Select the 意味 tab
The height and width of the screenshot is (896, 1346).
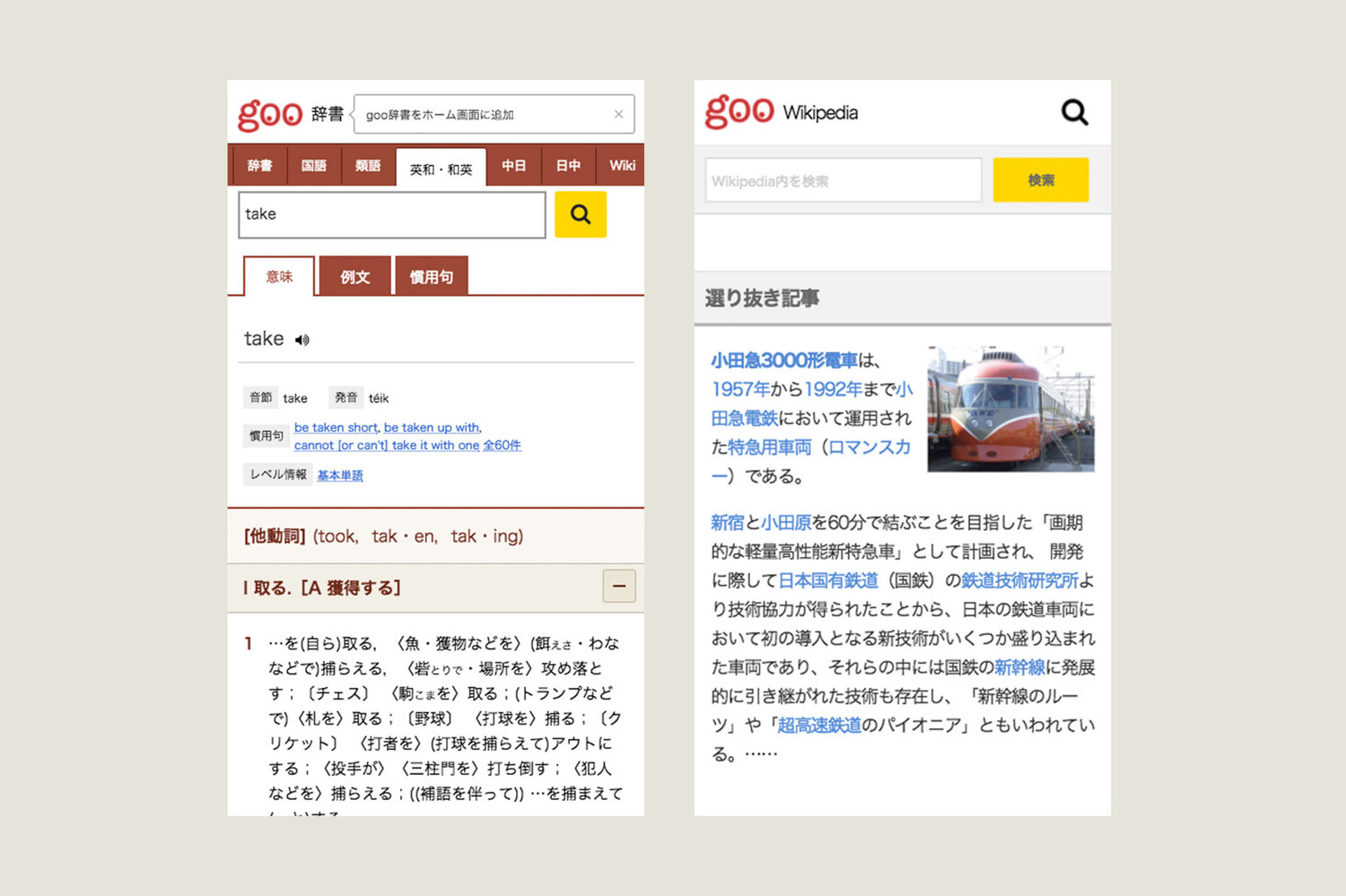pyautogui.click(x=279, y=276)
